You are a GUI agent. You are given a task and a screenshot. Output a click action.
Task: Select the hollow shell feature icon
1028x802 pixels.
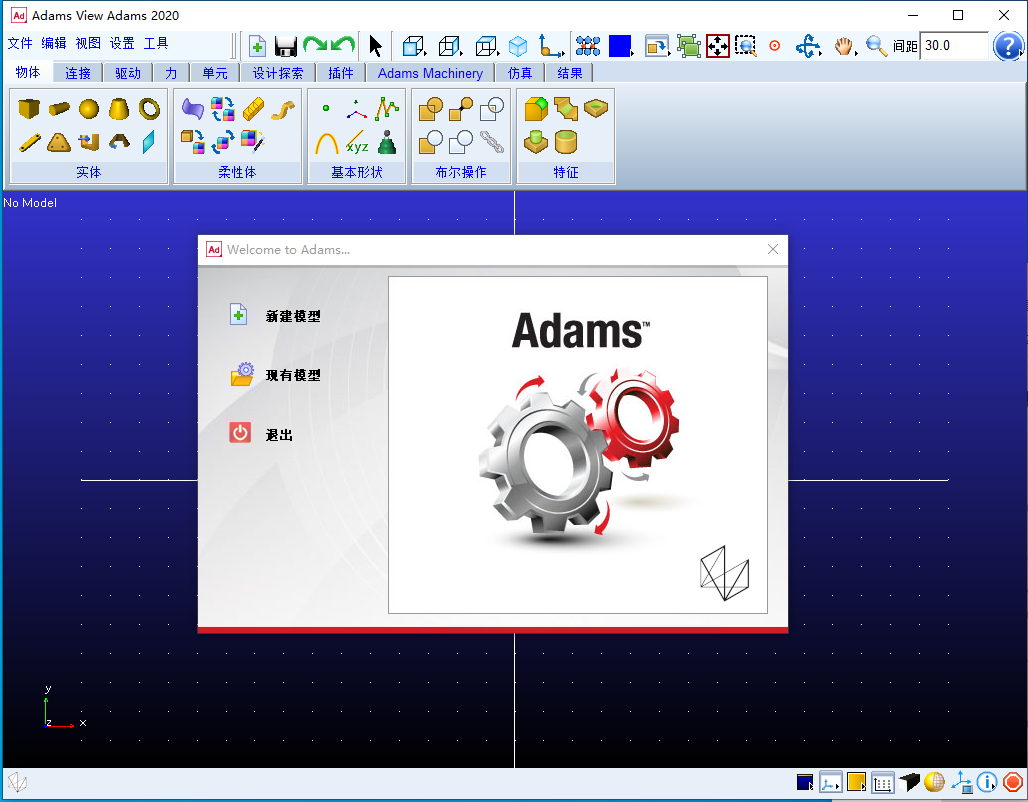click(566, 142)
